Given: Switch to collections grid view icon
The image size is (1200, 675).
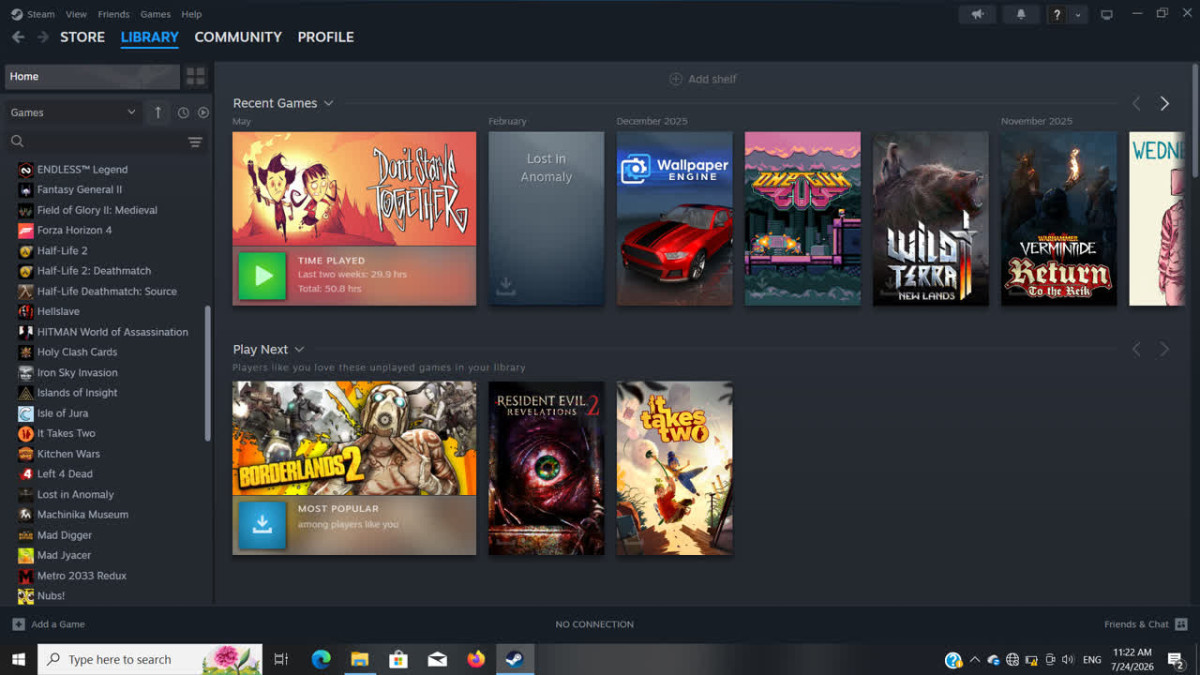Looking at the screenshot, I should (x=196, y=76).
